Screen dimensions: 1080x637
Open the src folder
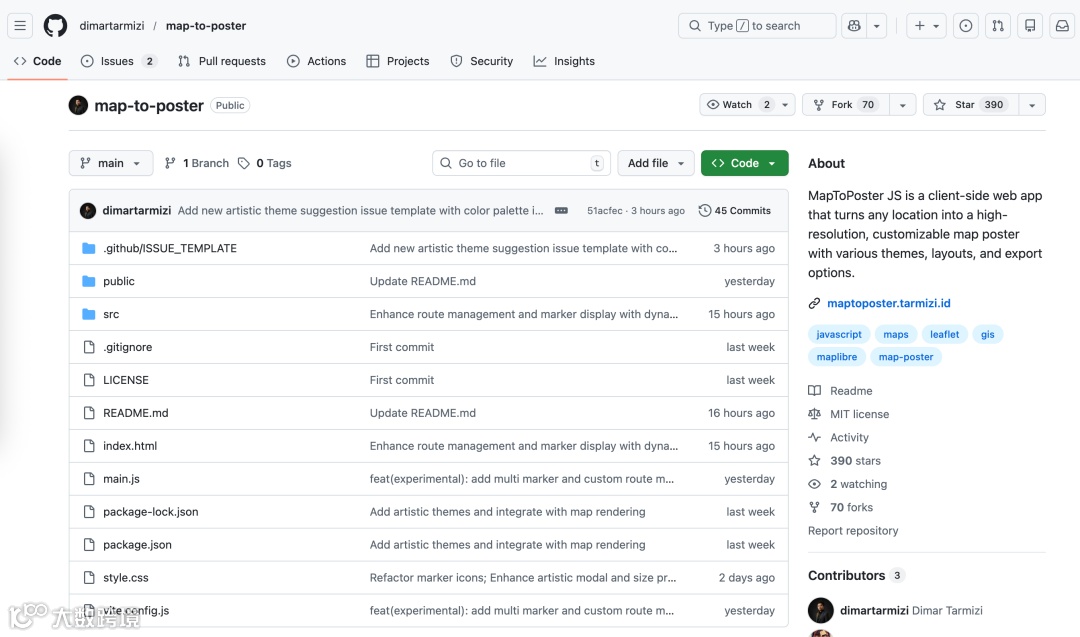pyautogui.click(x=111, y=314)
